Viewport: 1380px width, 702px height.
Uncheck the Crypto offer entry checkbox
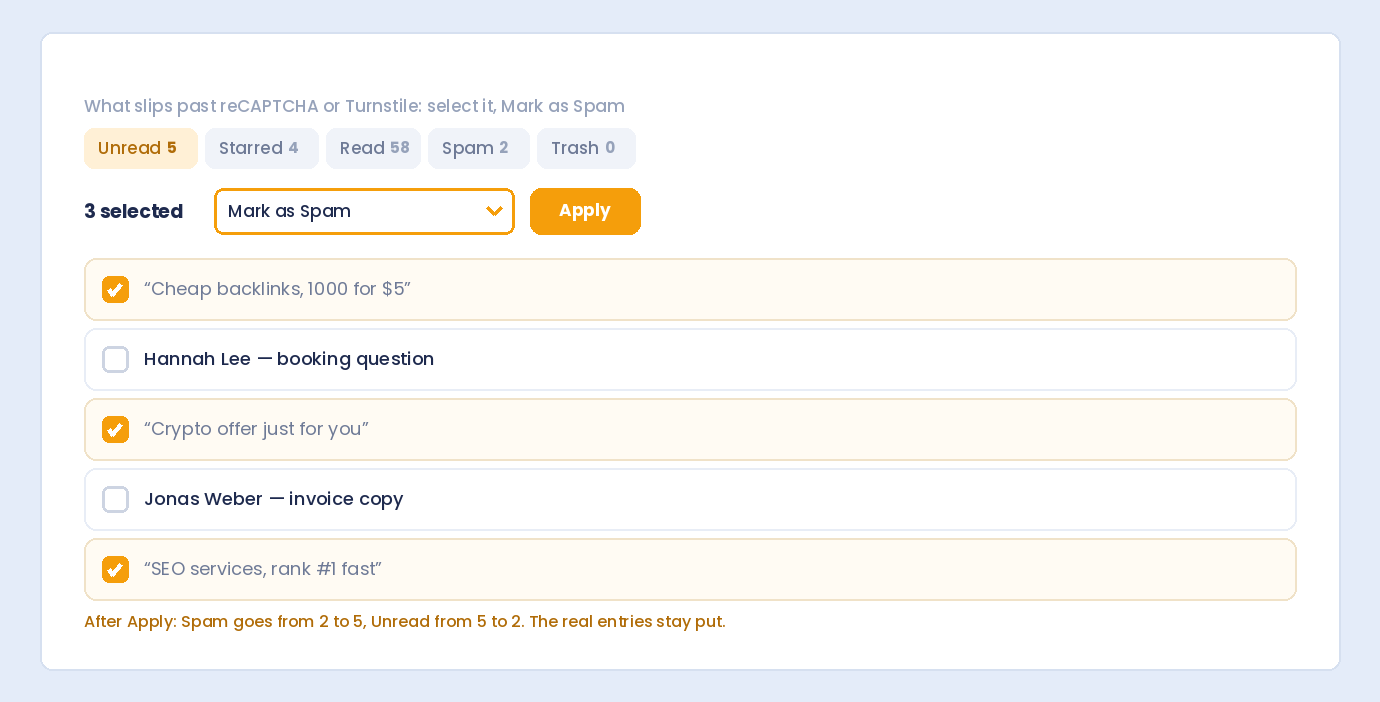coord(116,429)
